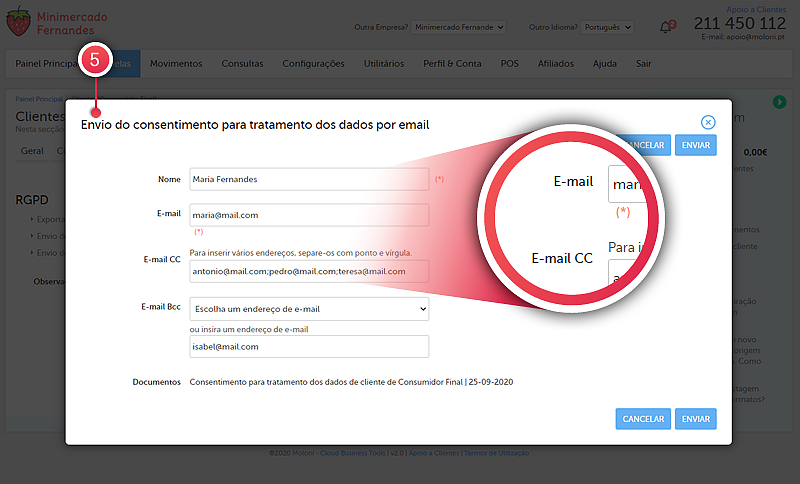This screenshot has width=800, height=484.
Task: Open the POS menu item
Action: (509, 64)
